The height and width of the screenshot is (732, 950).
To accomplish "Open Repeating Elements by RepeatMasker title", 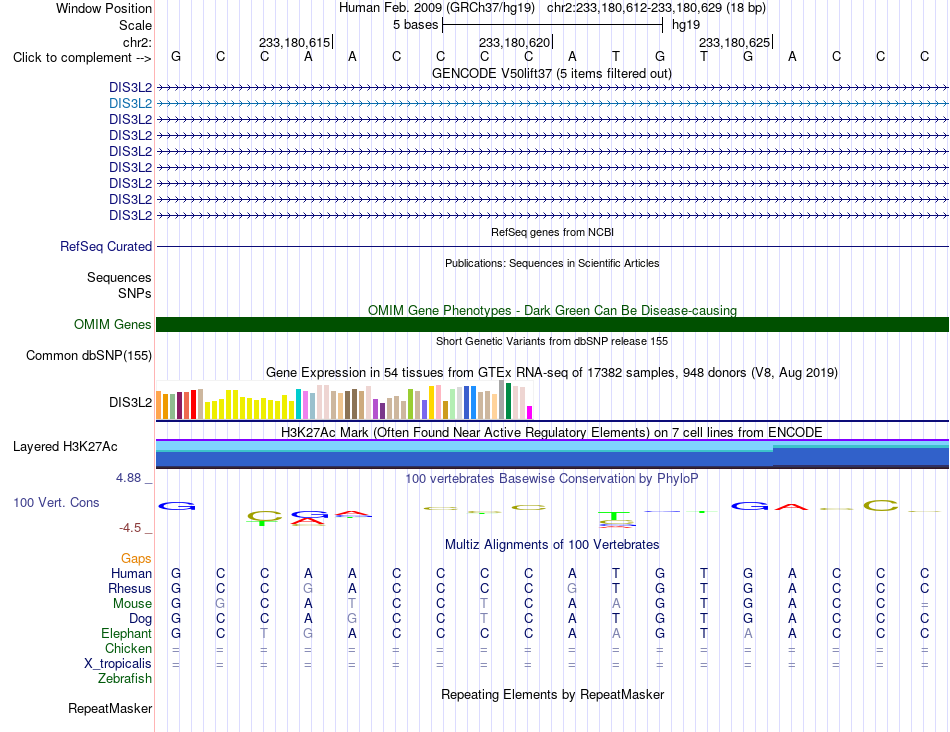I will pyautogui.click(x=552, y=694).
